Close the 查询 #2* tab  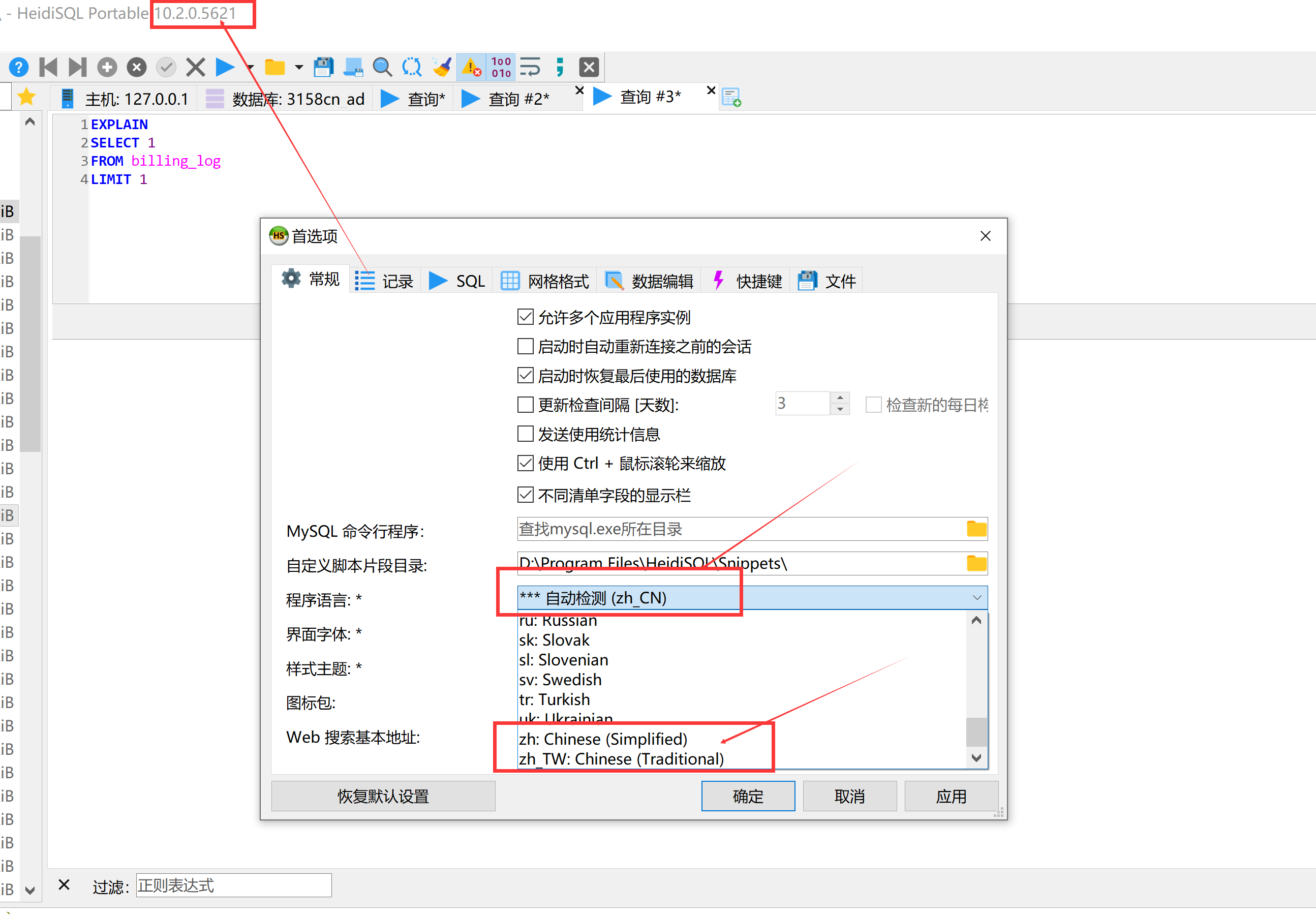(579, 90)
